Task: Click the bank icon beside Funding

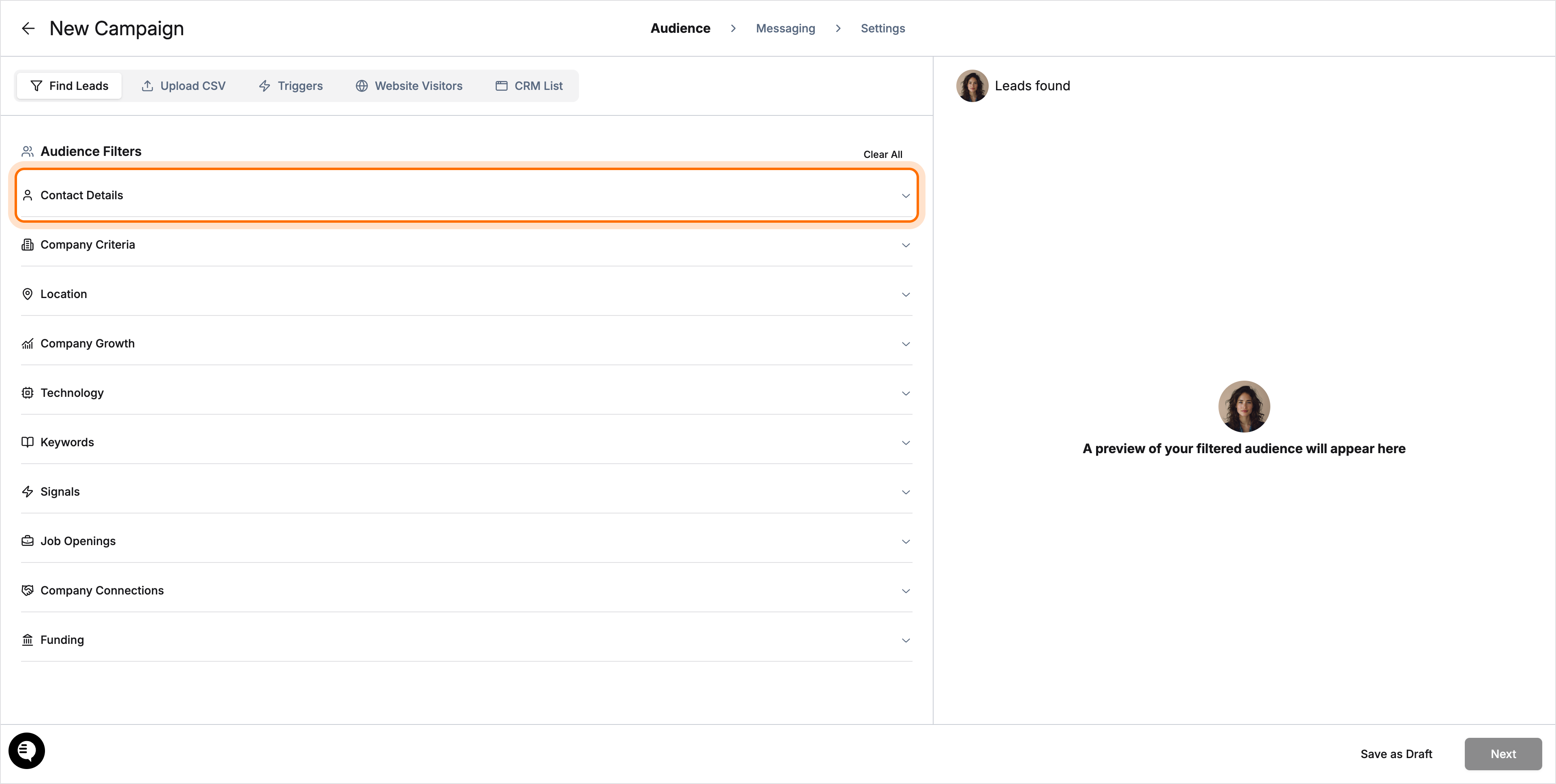Action: tap(27, 640)
